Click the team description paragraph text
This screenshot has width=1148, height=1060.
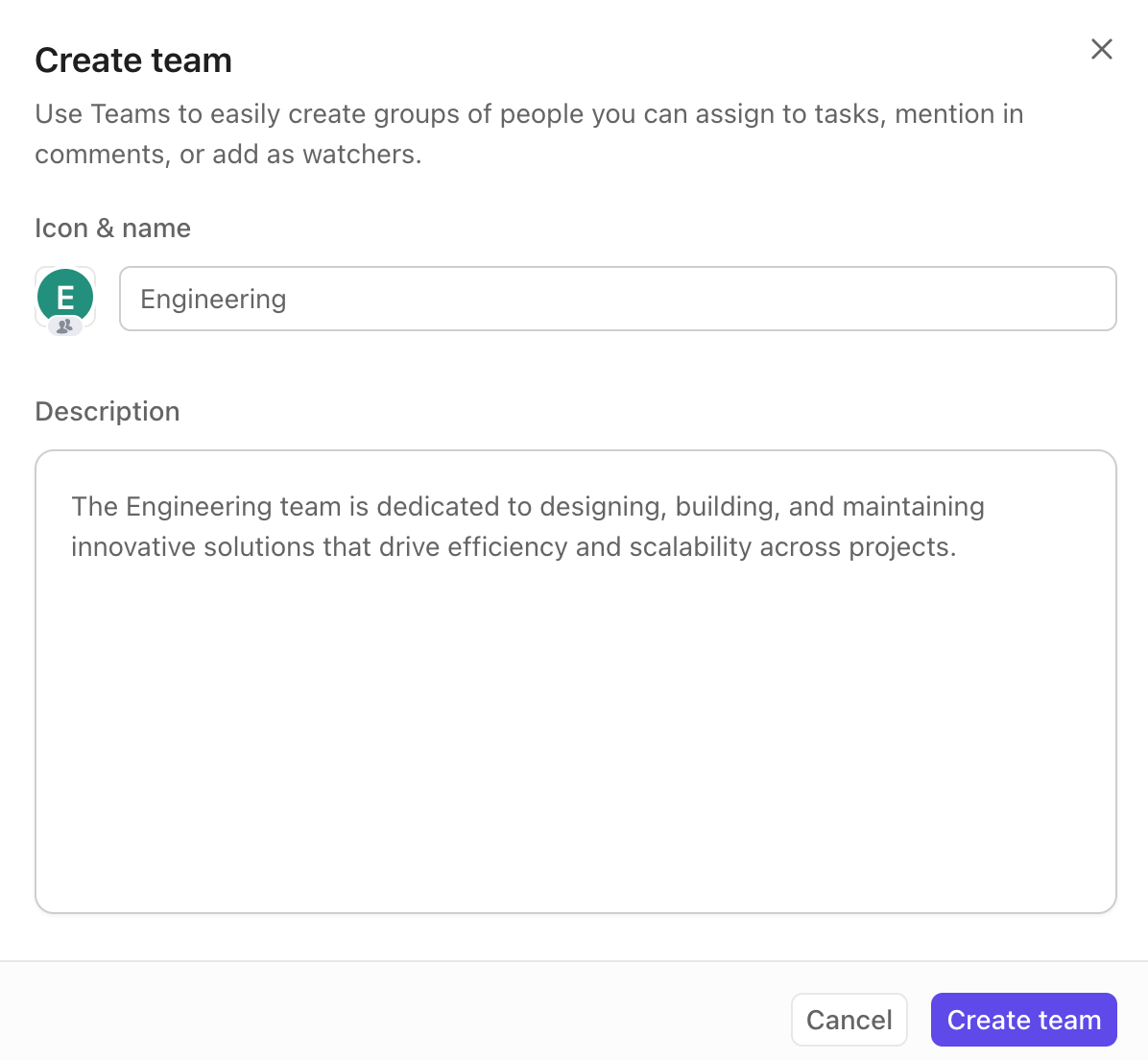(x=528, y=526)
